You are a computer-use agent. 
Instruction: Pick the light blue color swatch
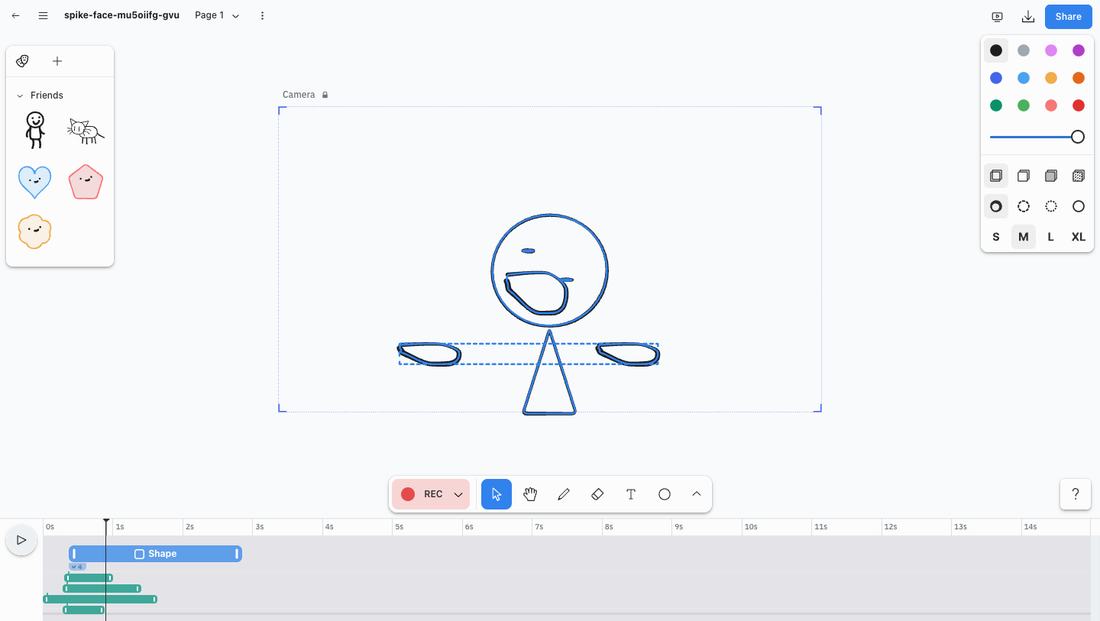click(x=1024, y=78)
